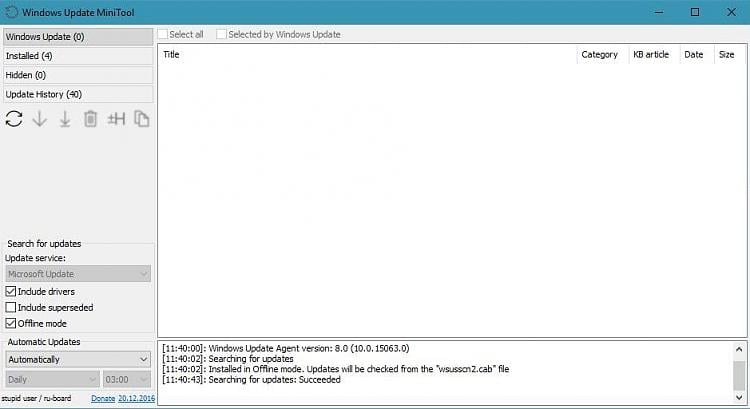Viewport: 750px width, 409px height.
Task: Open the Donate link
Action: 103,398
